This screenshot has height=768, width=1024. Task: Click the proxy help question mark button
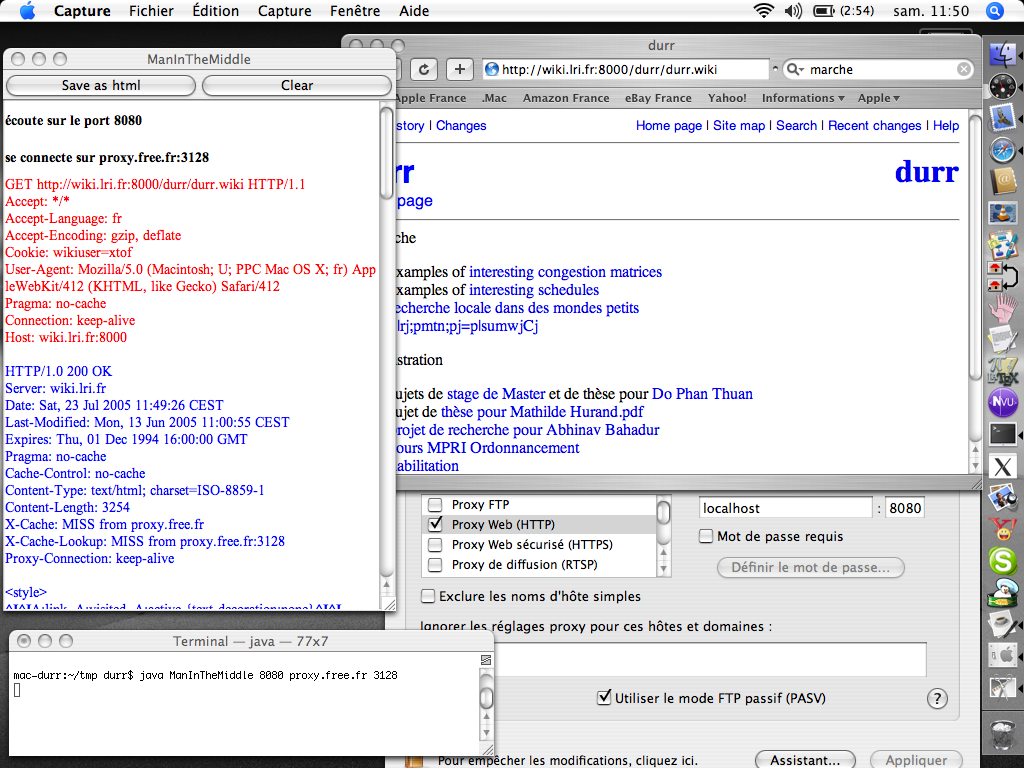click(x=937, y=698)
